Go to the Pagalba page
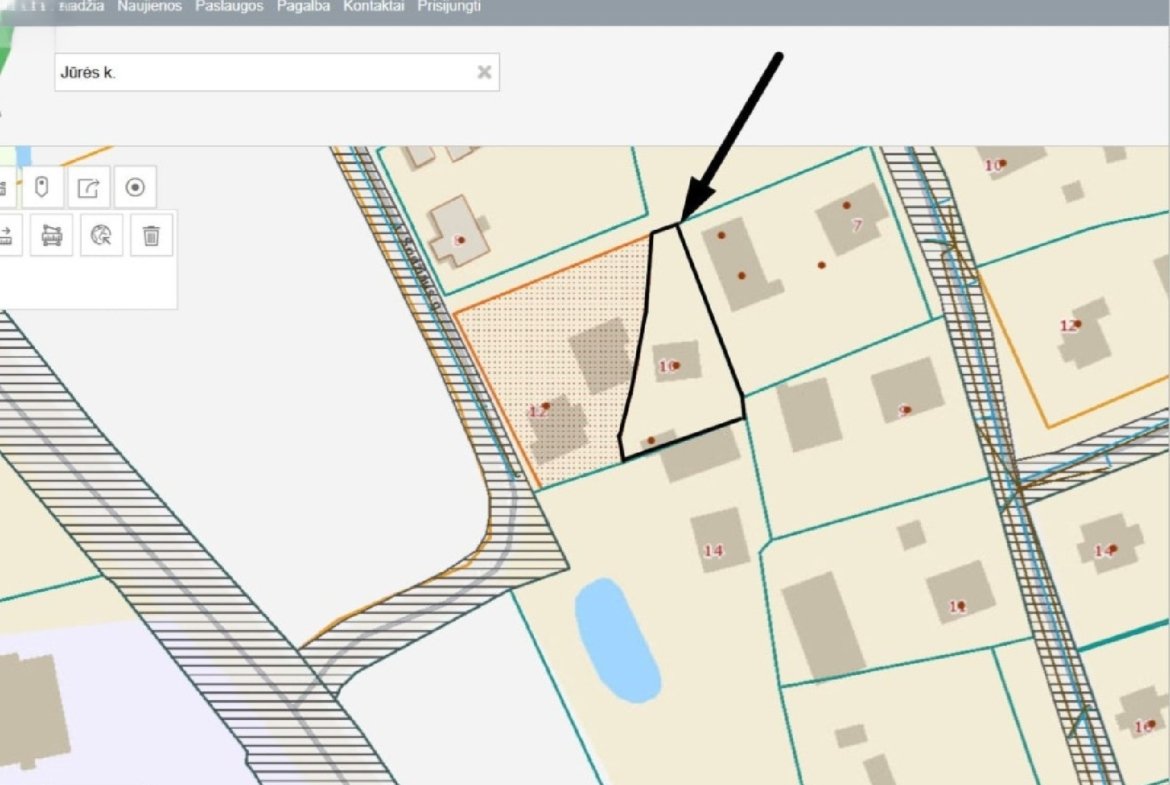This screenshot has width=1170, height=785. point(303,7)
